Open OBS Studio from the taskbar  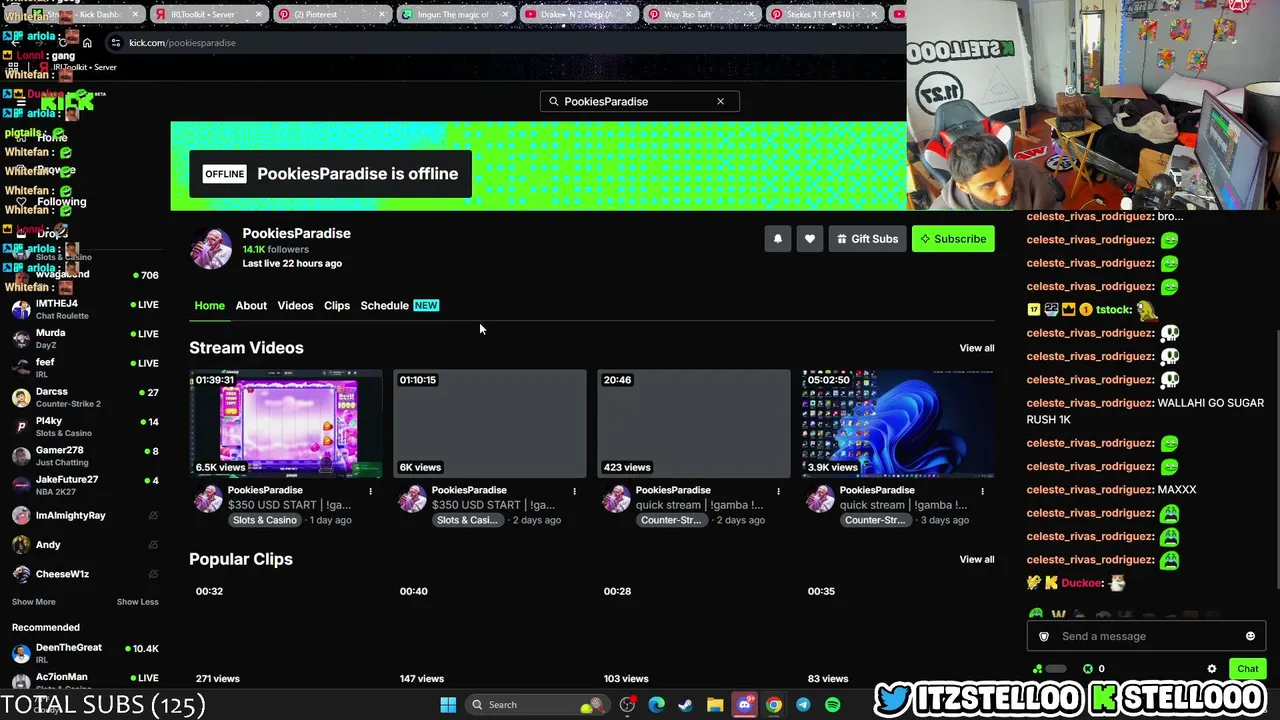627,705
